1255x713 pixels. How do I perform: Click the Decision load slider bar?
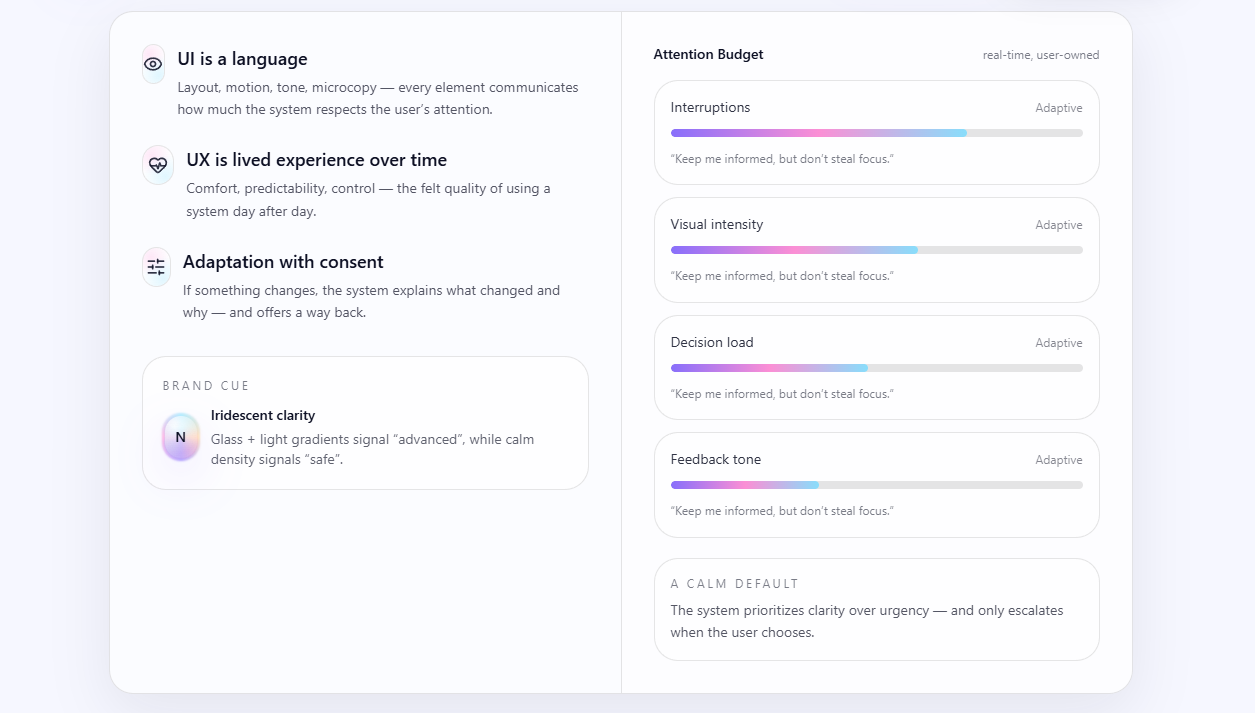click(x=876, y=368)
